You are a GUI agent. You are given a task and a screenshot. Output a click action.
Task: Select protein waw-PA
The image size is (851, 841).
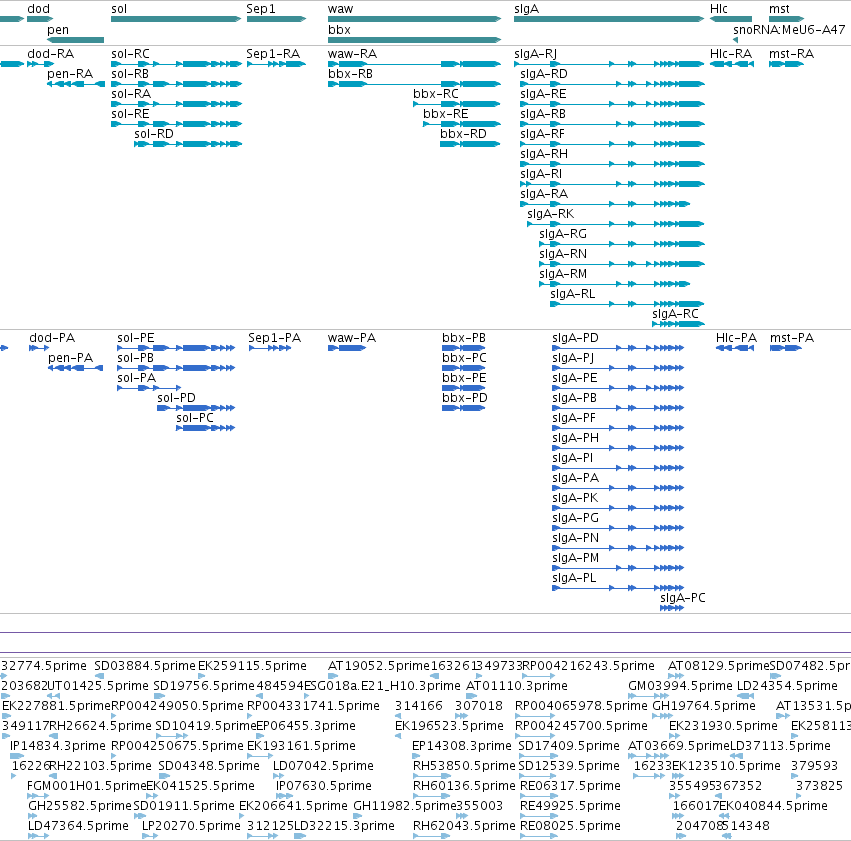click(352, 338)
